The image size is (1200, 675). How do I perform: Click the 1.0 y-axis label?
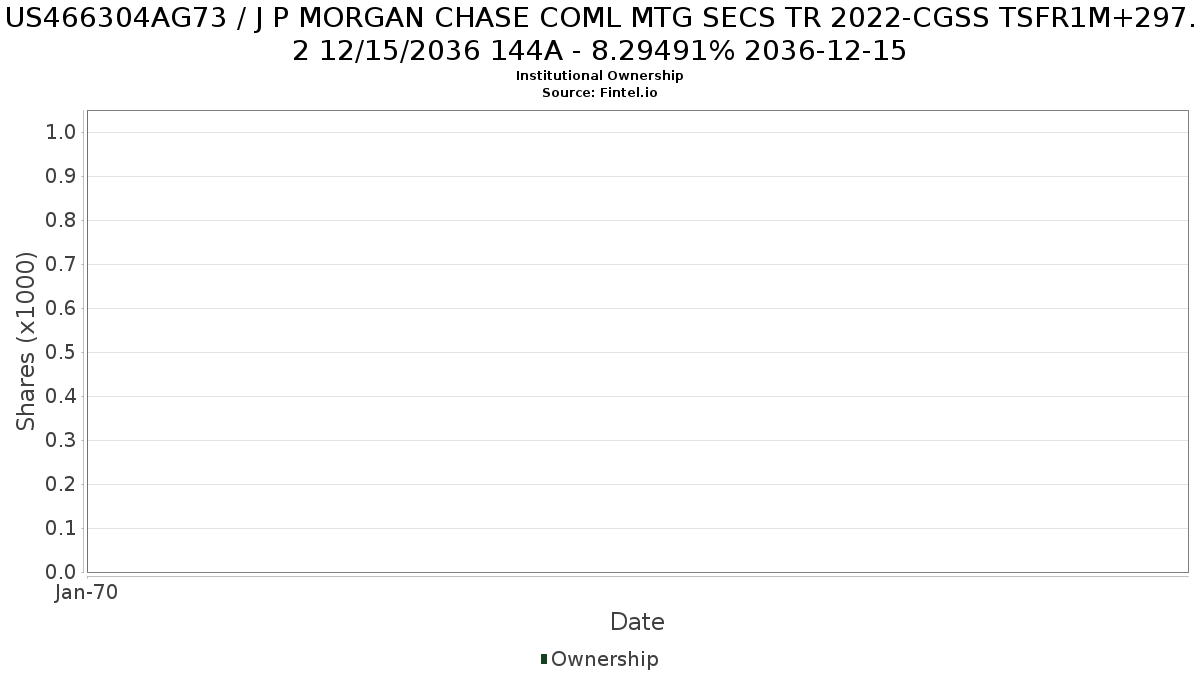click(x=61, y=133)
